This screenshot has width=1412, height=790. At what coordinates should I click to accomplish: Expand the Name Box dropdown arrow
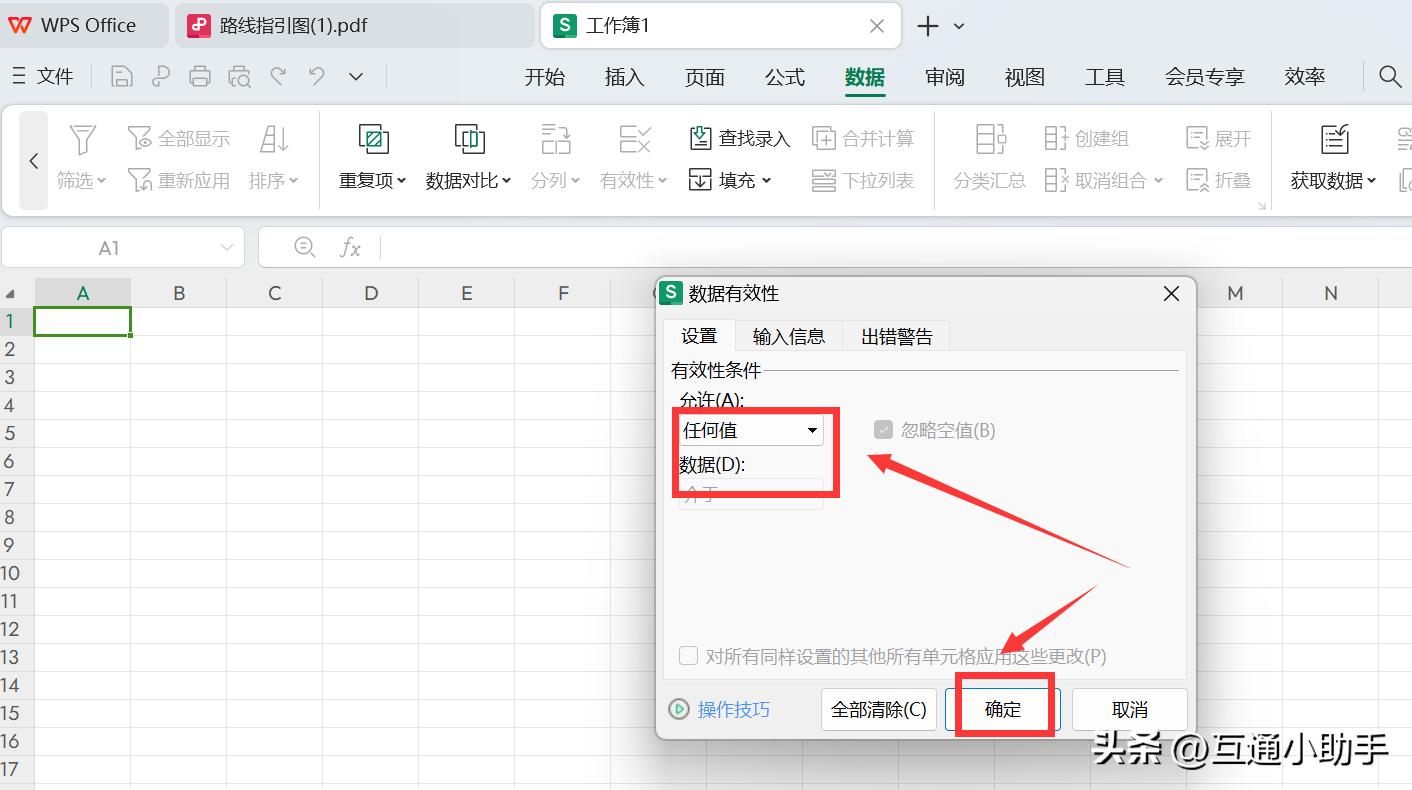[227, 248]
